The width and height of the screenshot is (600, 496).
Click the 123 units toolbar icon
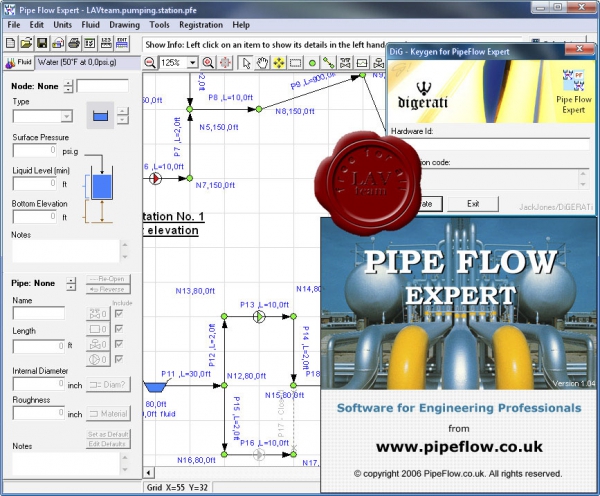[x=106, y=43]
